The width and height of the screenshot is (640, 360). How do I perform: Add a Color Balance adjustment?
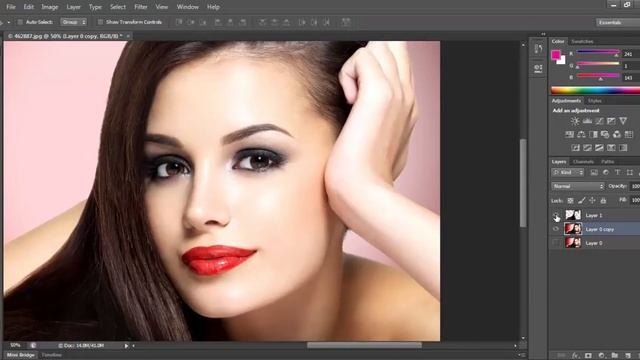pos(581,134)
